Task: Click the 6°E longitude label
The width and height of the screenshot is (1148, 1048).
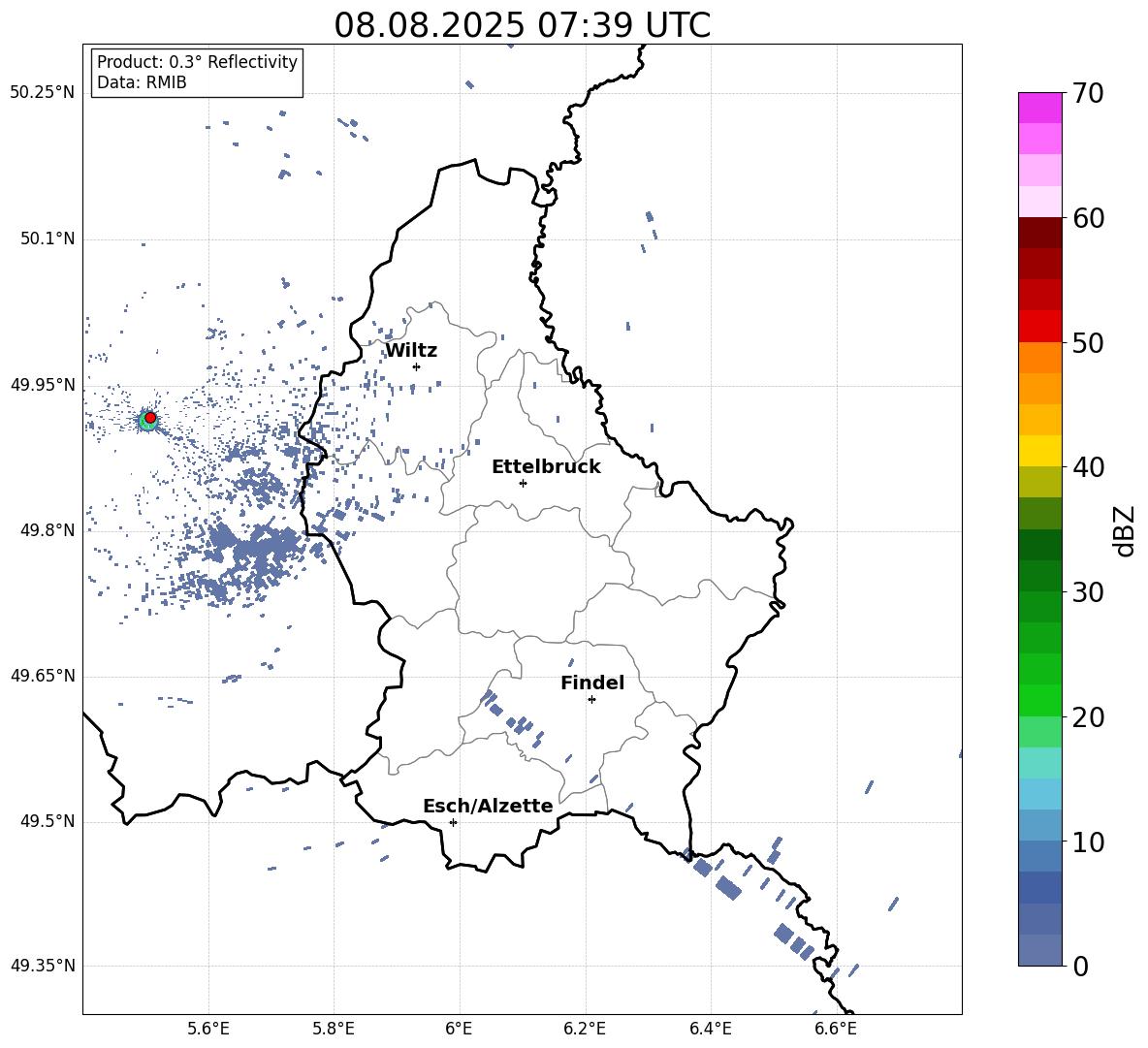Action: 459,1029
